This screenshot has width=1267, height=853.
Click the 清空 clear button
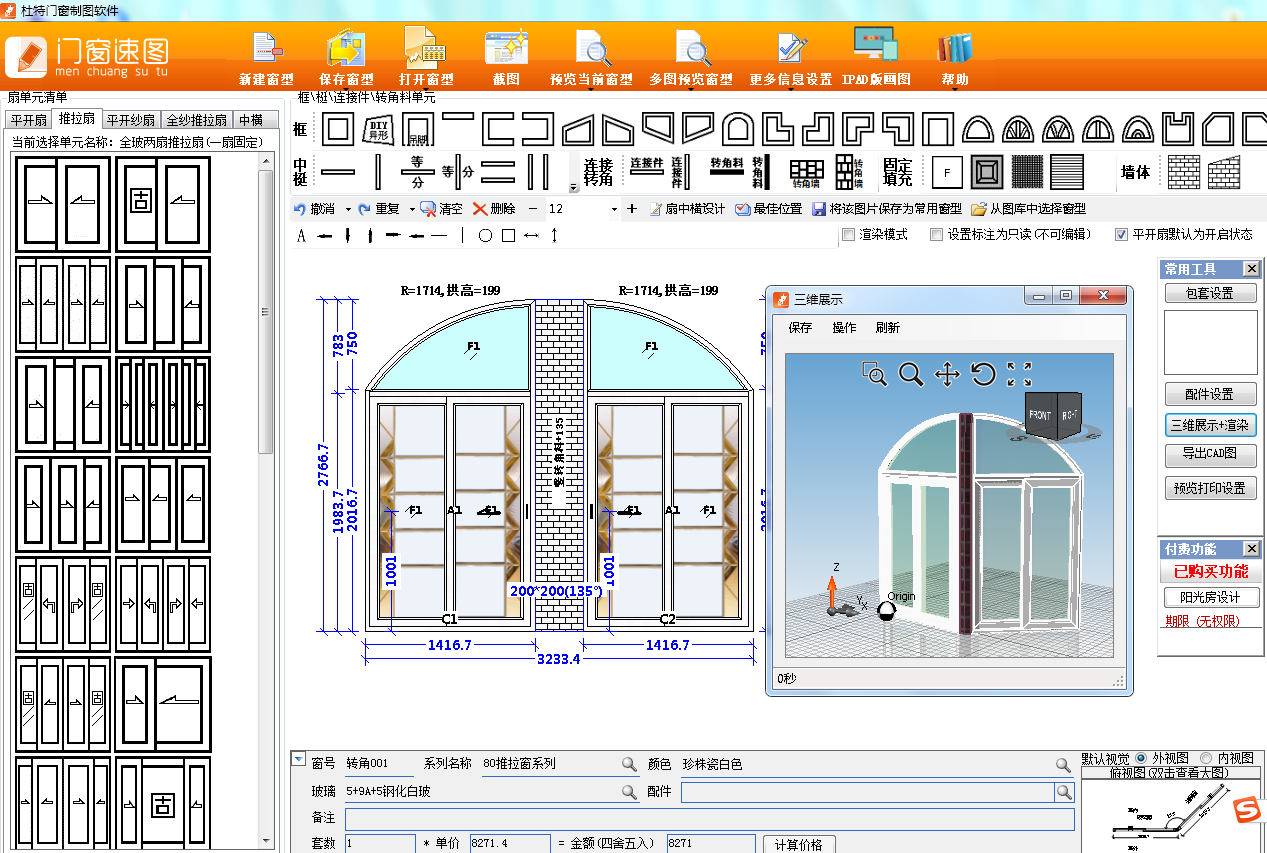point(441,209)
